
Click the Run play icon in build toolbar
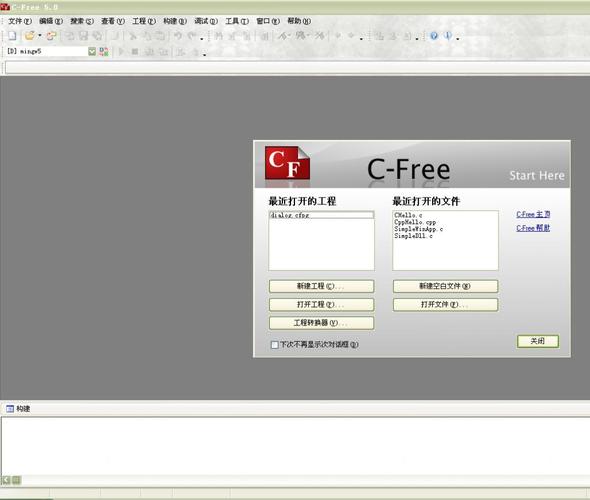(x=121, y=52)
